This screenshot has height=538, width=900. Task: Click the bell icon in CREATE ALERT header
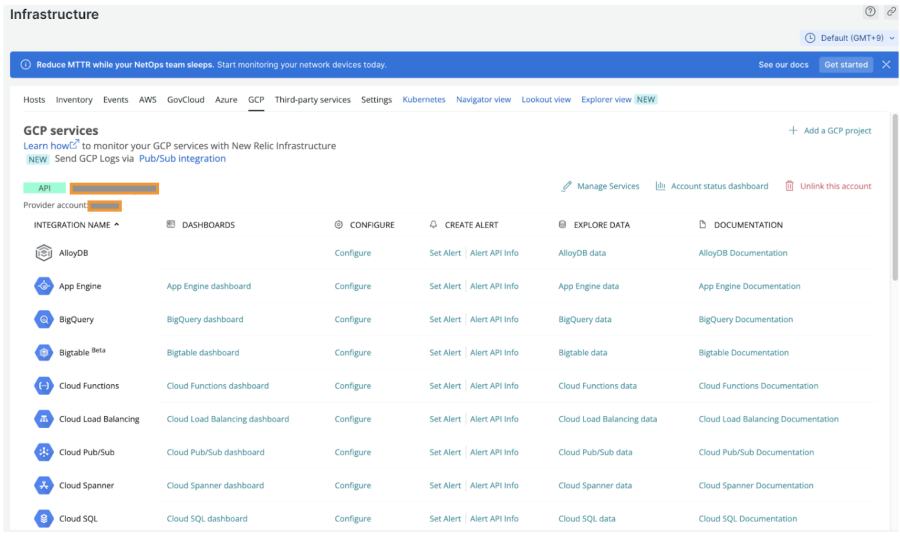tap(433, 225)
